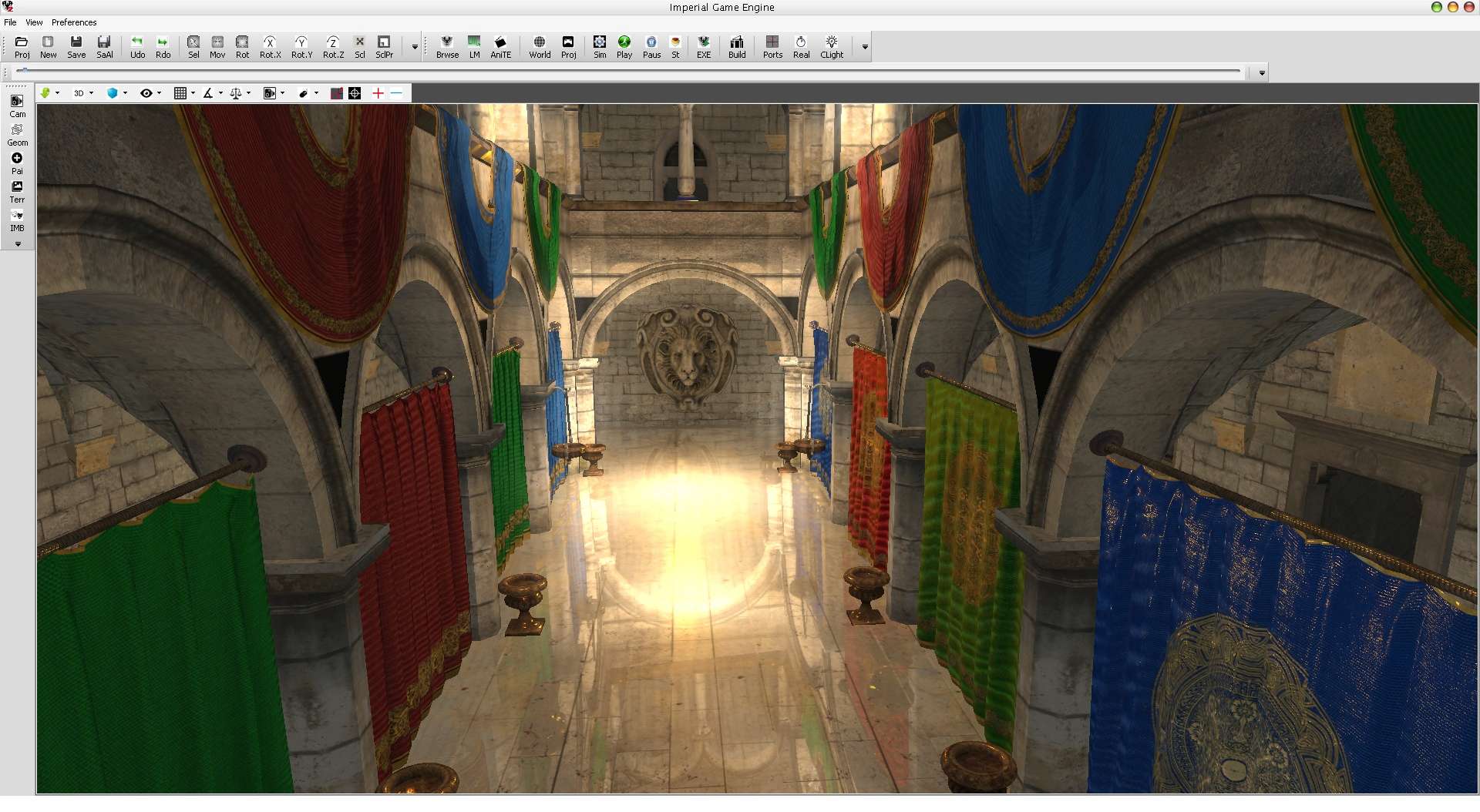Undo last action with Udo
This screenshot has height=812, width=1480.
click(x=137, y=46)
